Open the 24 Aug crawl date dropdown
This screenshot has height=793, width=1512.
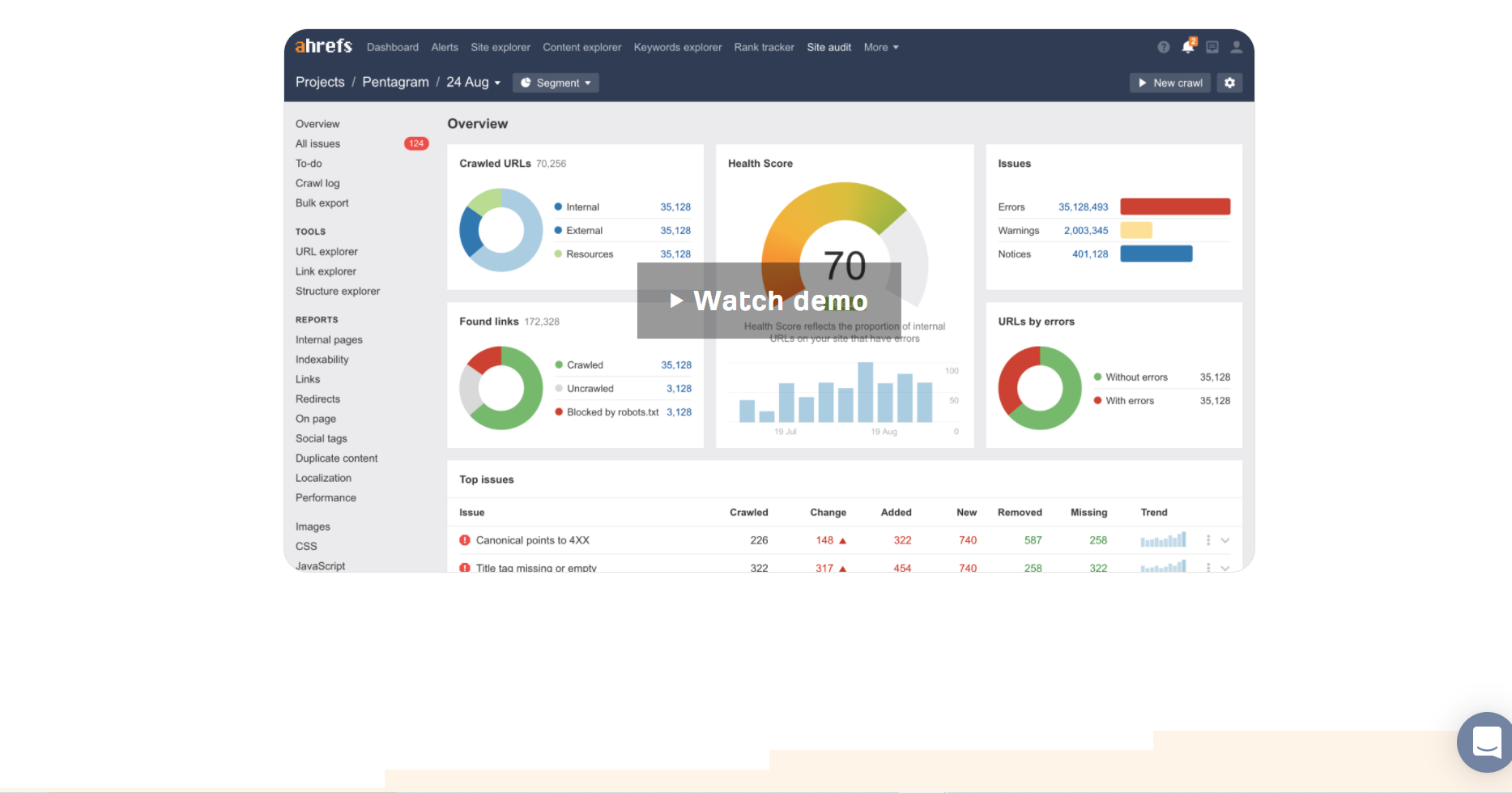(x=473, y=83)
